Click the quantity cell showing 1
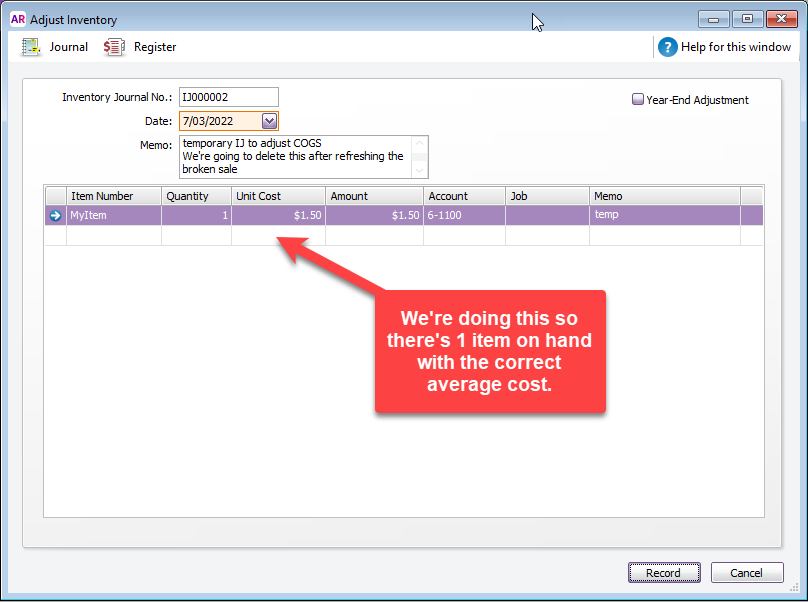Viewport: 808px width, 602px height. 196,215
